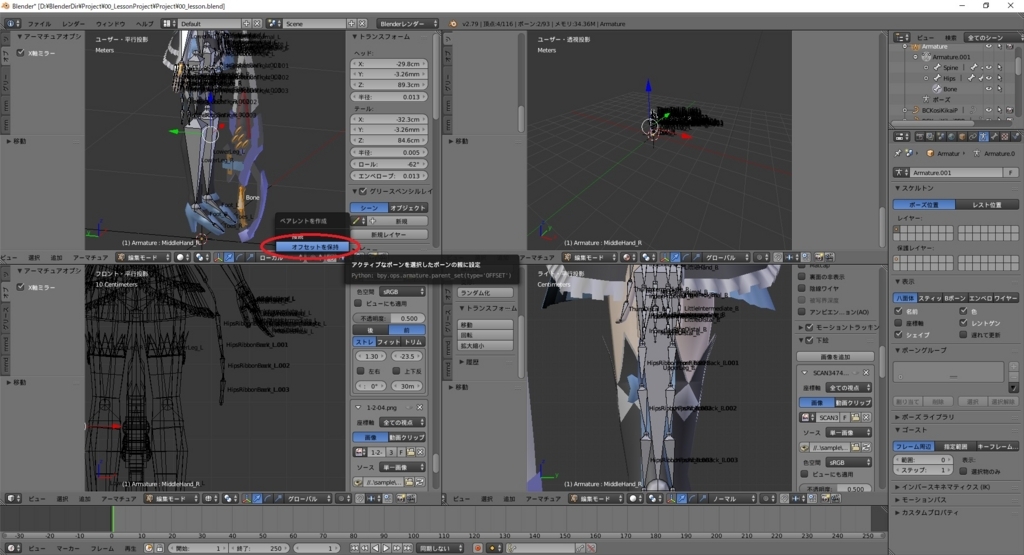Open the Bone properties tab icon
This screenshot has width=1024, height=555.
(x=994, y=136)
